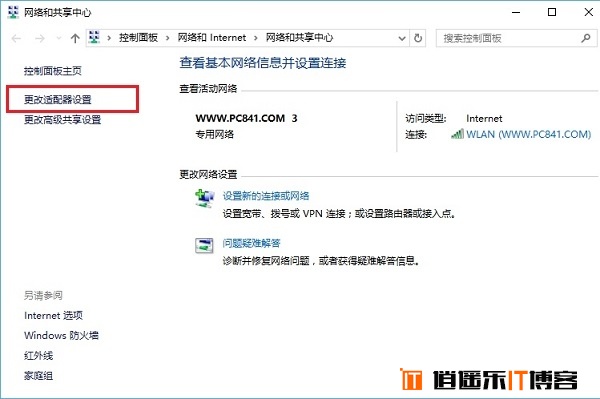600x399 pixels.
Task: Open 红外线 link
Action: coord(38,356)
